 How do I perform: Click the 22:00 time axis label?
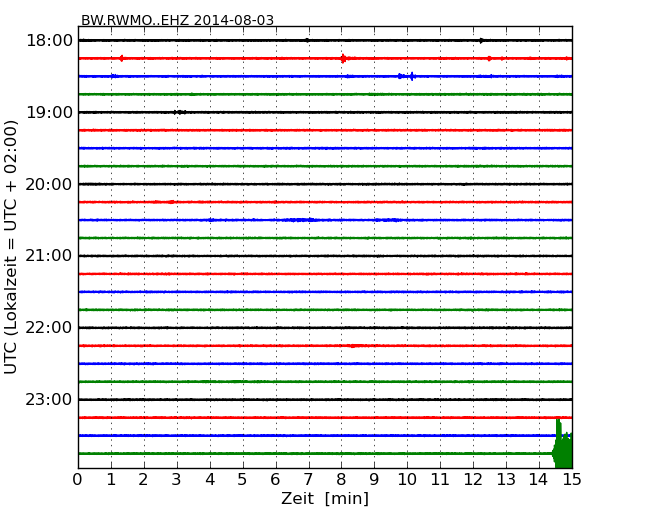49,328
